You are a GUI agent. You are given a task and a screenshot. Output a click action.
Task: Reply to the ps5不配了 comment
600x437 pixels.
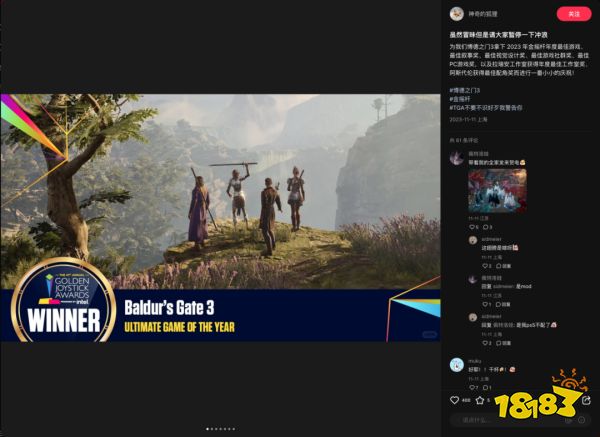point(503,343)
